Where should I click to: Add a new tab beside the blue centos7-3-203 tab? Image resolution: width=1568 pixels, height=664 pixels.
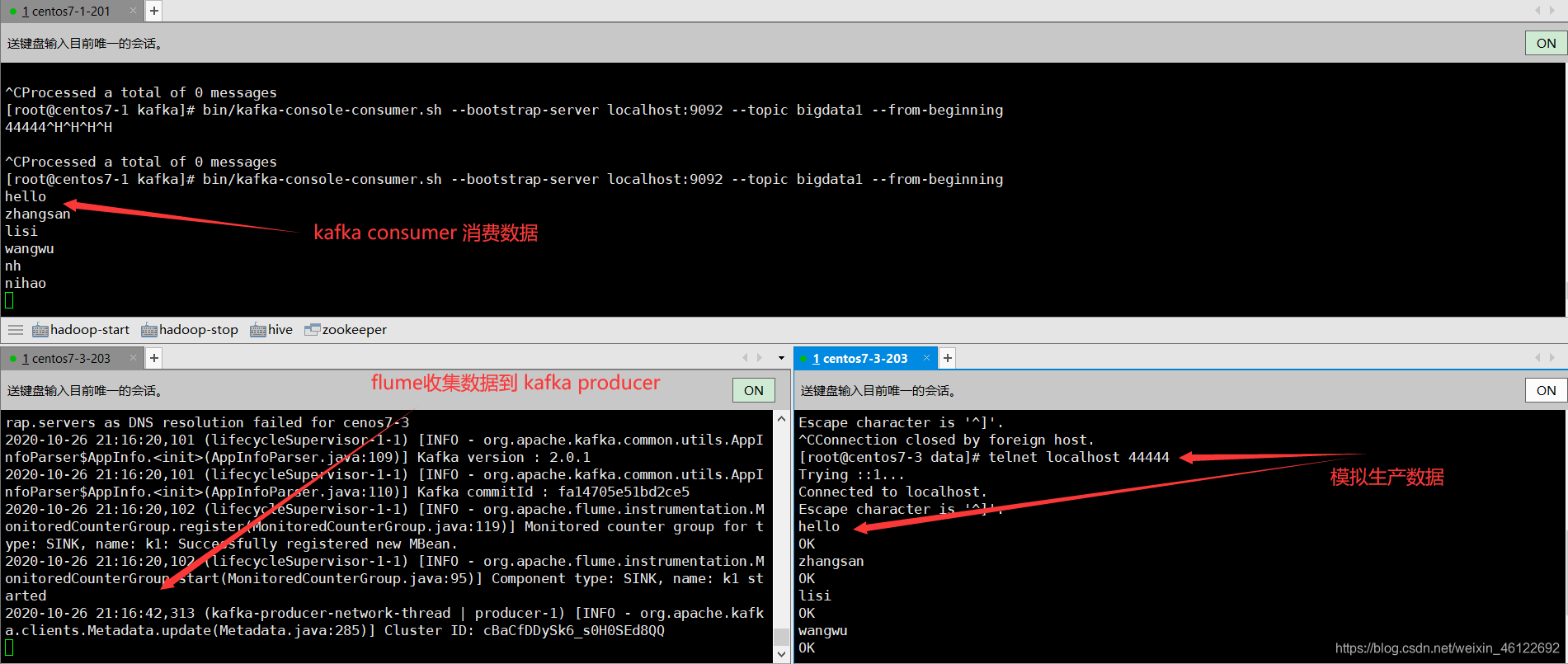pyautogui.click(x=948, y=359)
